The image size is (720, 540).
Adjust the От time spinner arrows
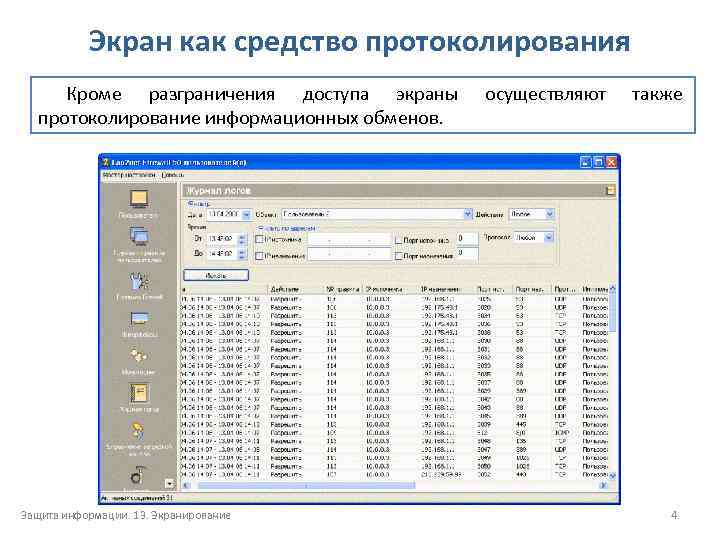[x=242, y=239]
